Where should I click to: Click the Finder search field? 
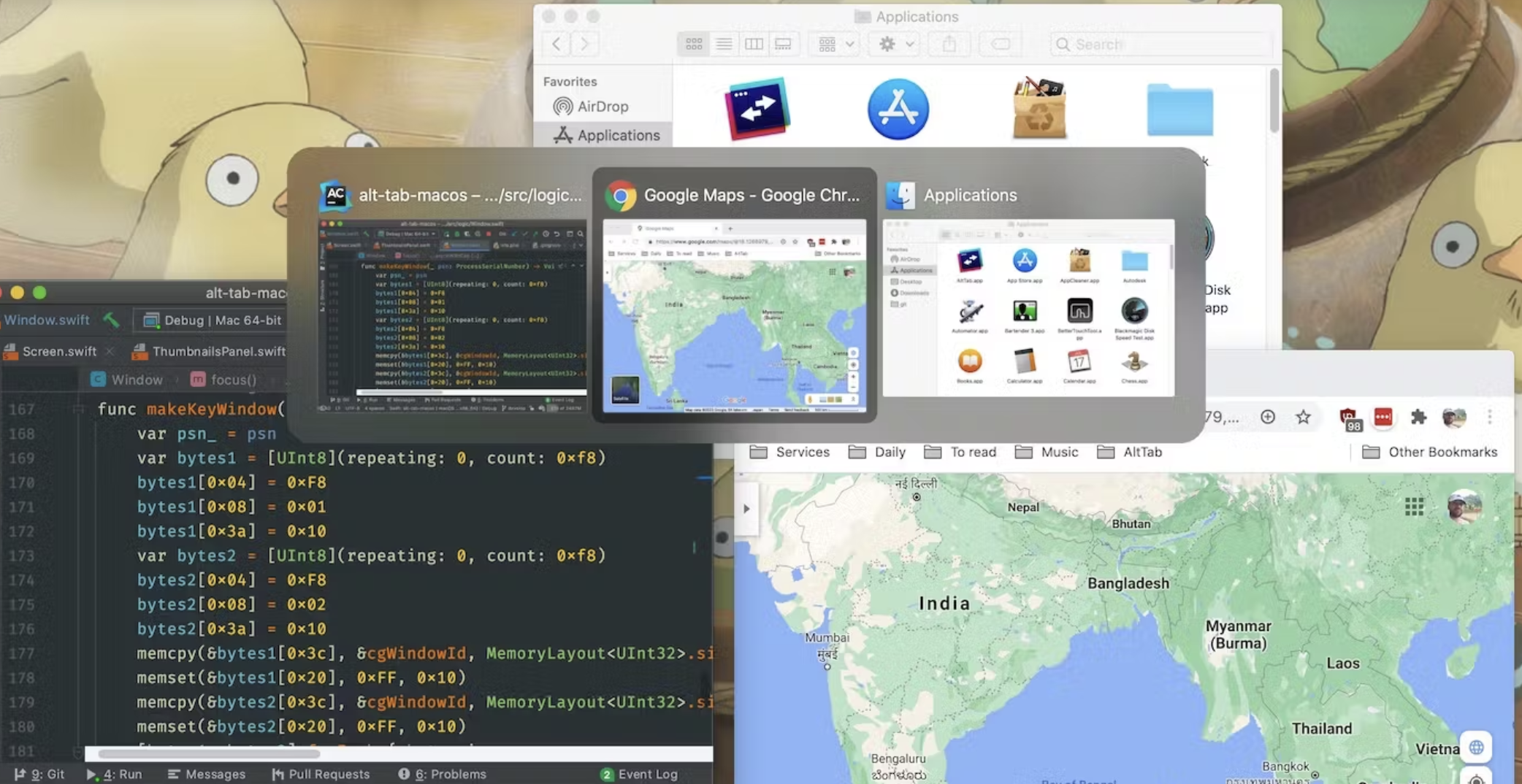[x=1160, y=45]
